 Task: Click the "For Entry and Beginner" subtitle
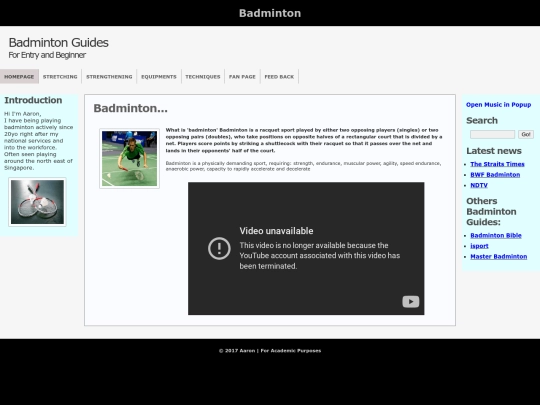point(47,55)
